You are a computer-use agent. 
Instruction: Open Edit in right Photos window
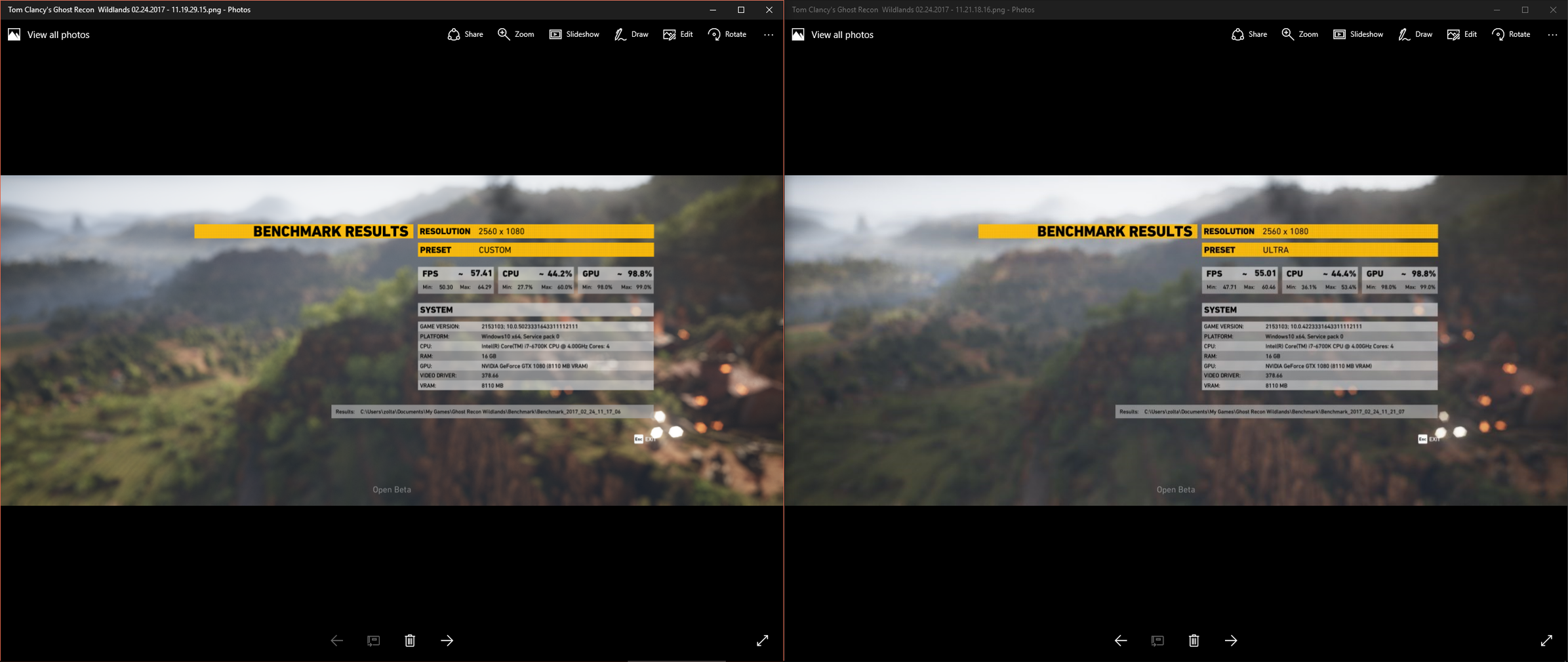click(1462, 34)
